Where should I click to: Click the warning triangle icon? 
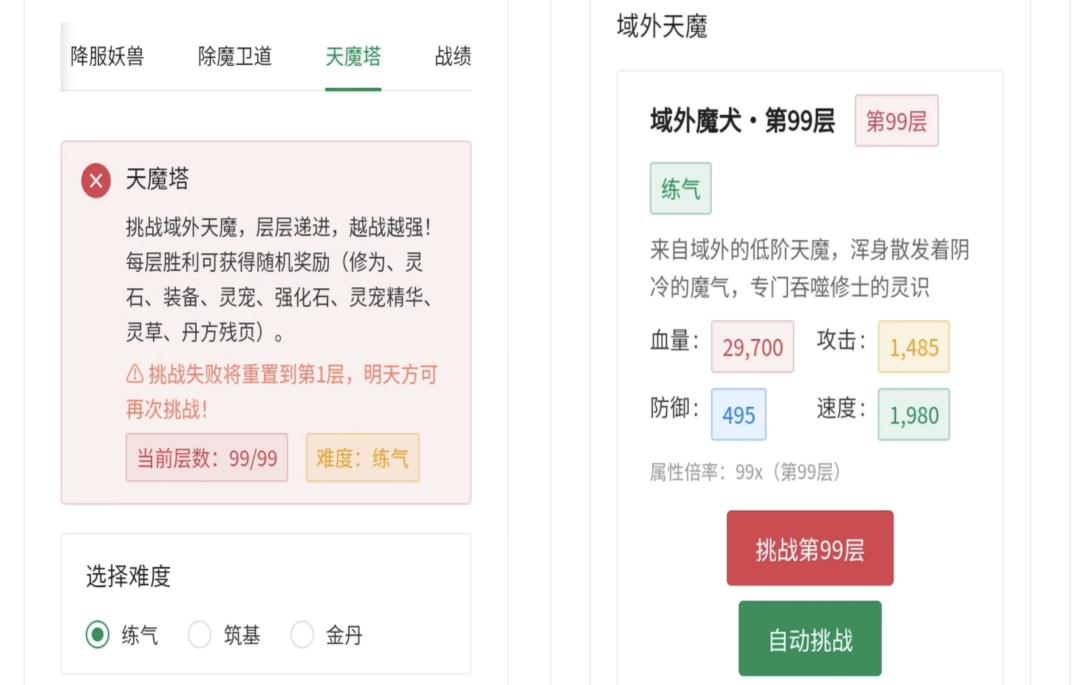point(135,374)
